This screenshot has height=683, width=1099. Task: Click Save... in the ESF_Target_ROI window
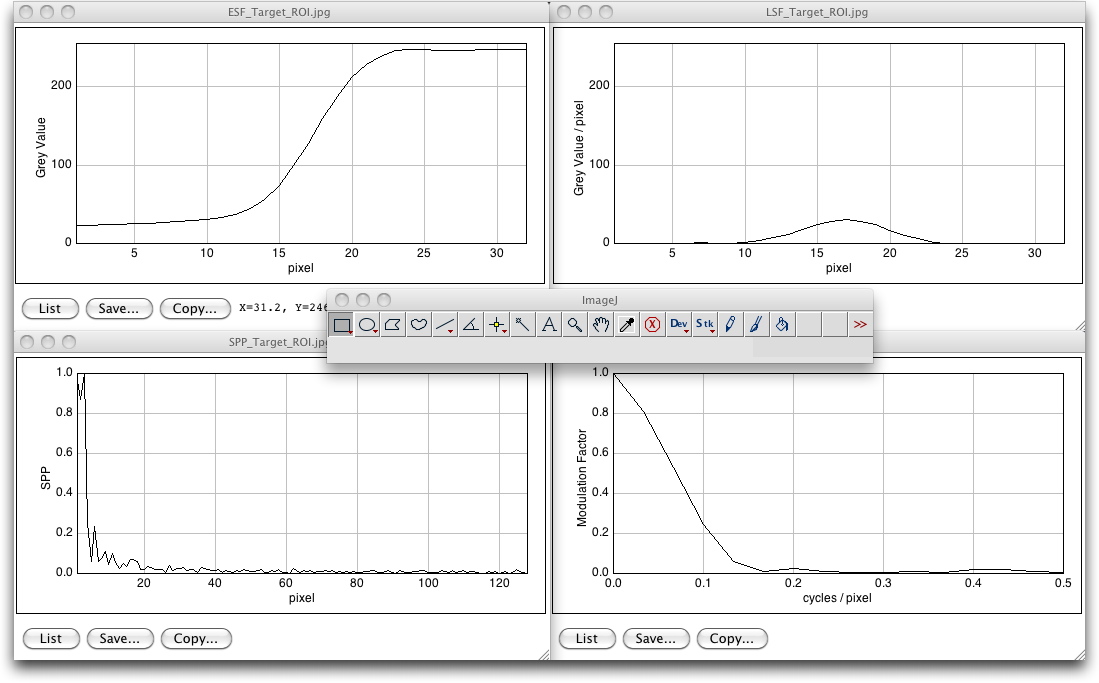tap(118, 309)
